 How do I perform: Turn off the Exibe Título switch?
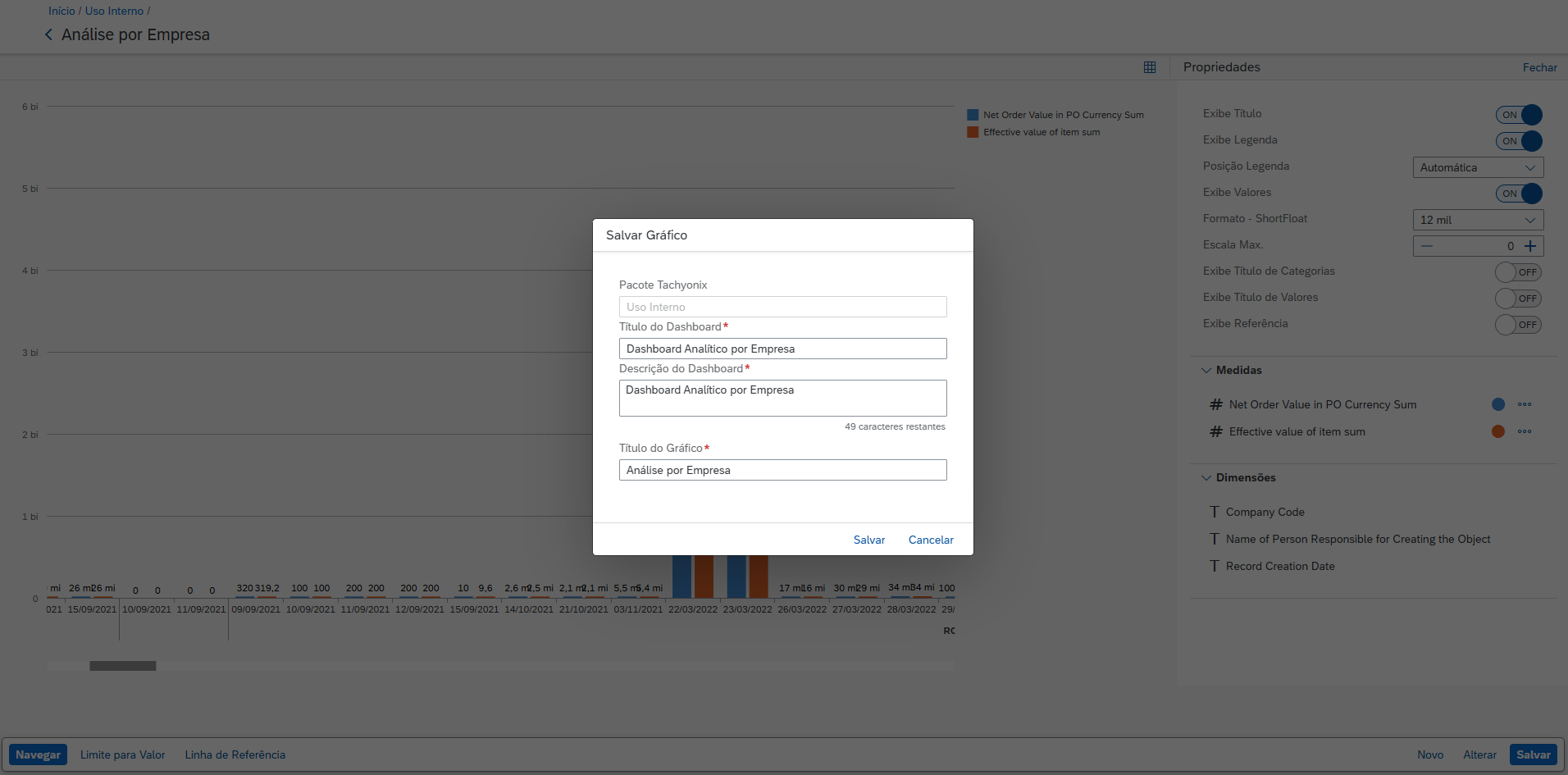point(1518,115)
